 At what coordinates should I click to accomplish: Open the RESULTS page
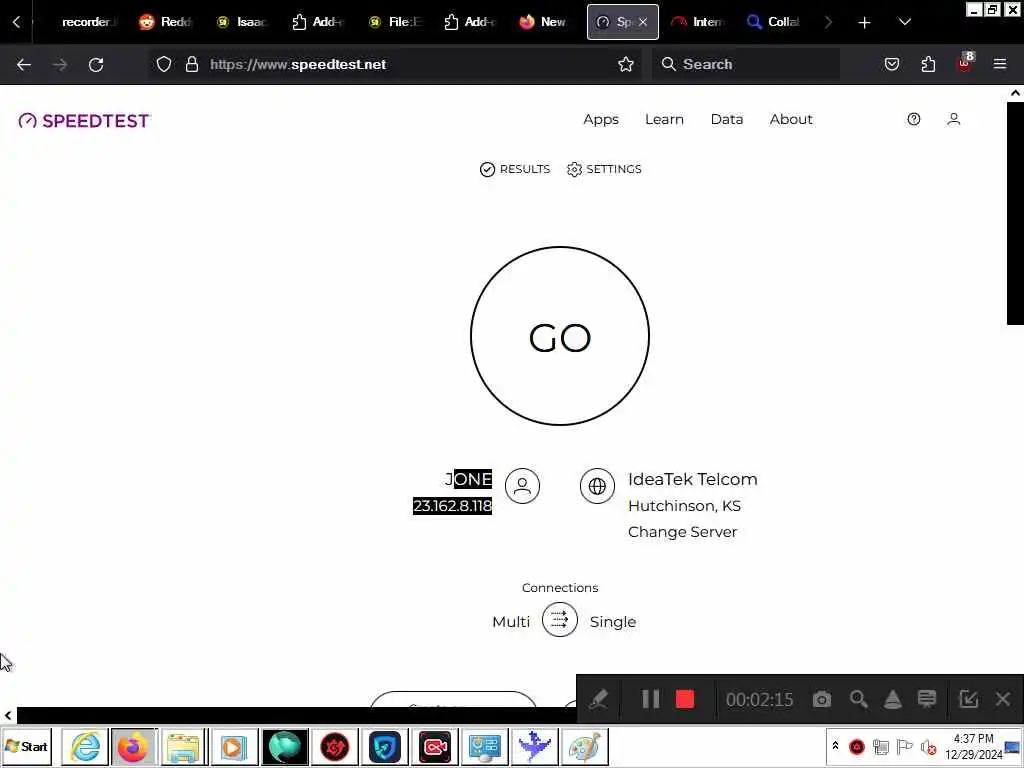(515, 169)
